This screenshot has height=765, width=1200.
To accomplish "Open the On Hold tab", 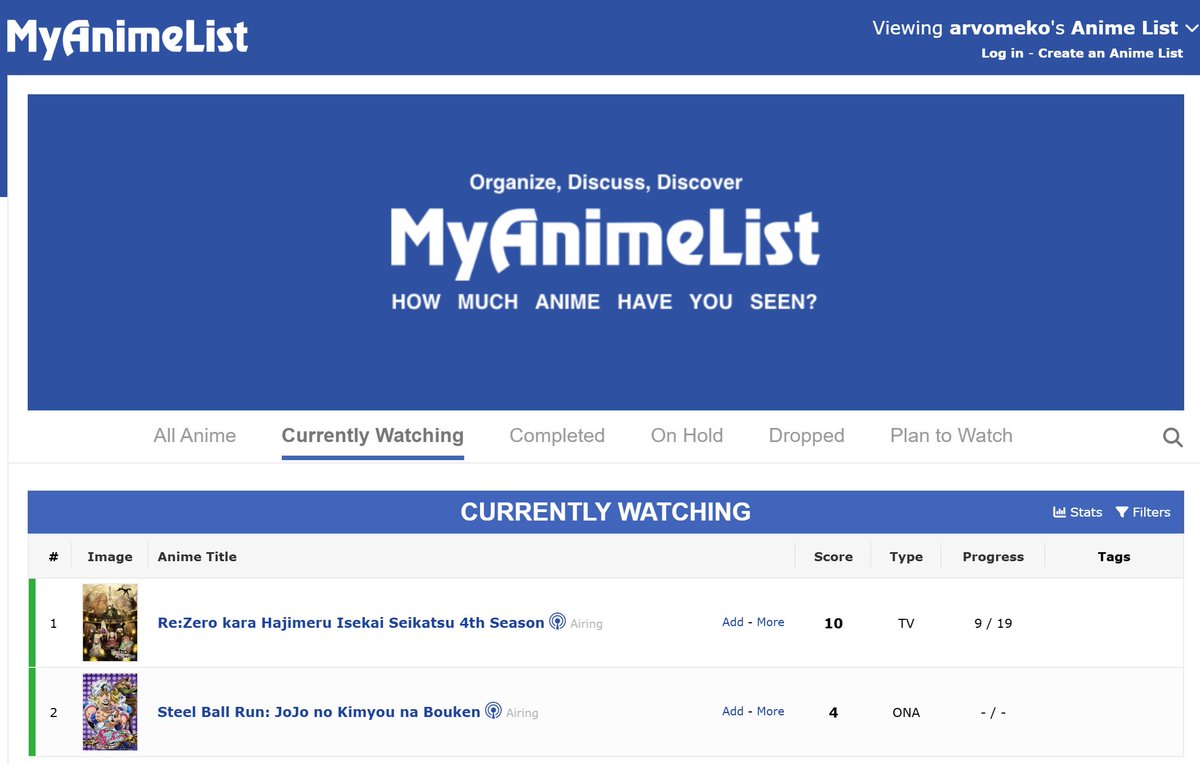I will click(x=687, y=436).
